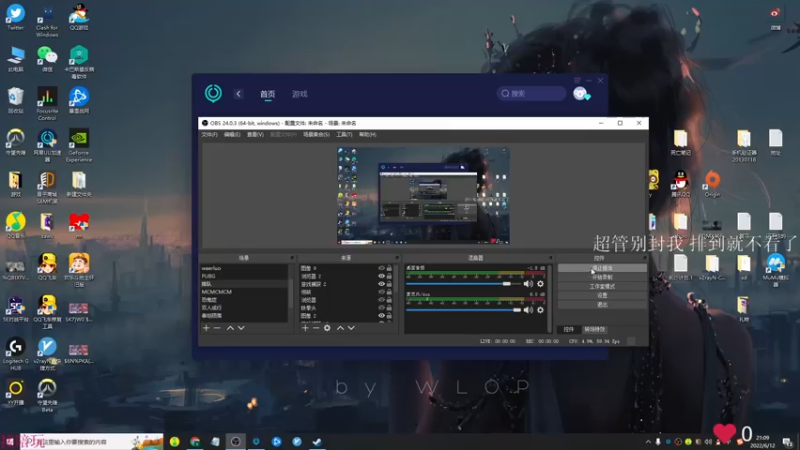800x450 pixels.
Task: Click the 搜索 search field in background app
Action: pyautogui.click(x=532, y=94)
